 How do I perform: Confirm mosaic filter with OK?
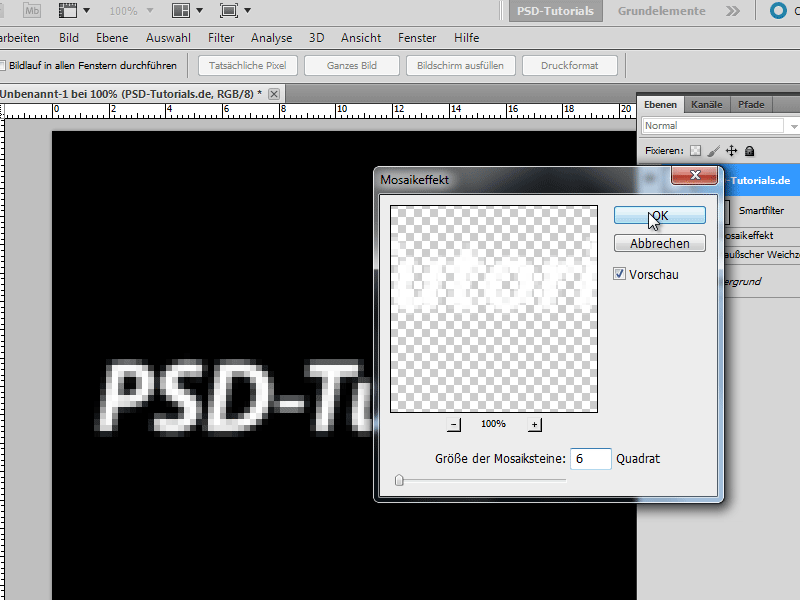(x=660, y=215)
